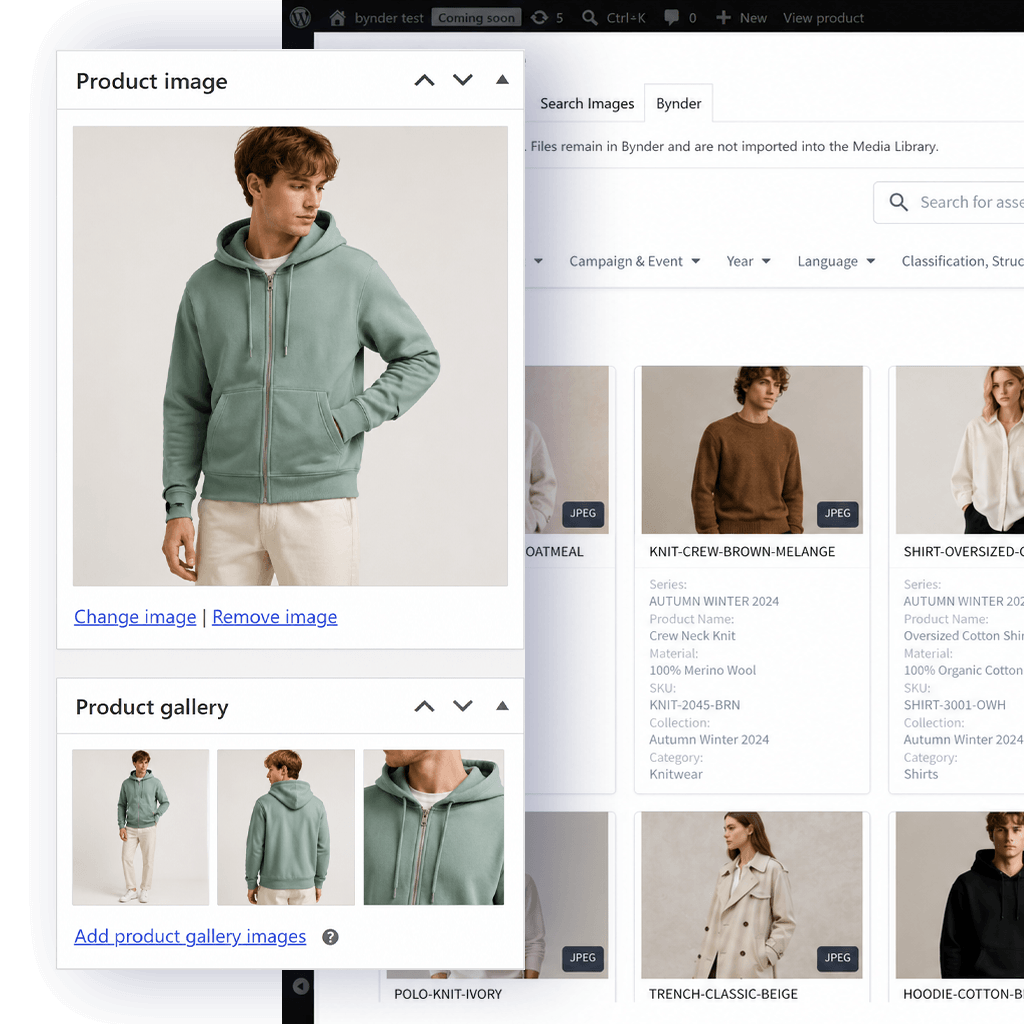Click View product in admin bar

823,18
